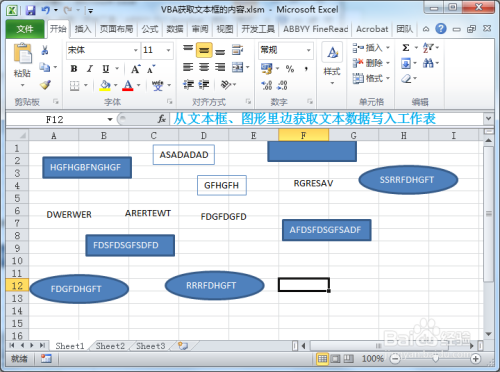The height and width of the screenshot is (372, 500).
Task: Click the zoom slider handle
Action: point(435,359)
